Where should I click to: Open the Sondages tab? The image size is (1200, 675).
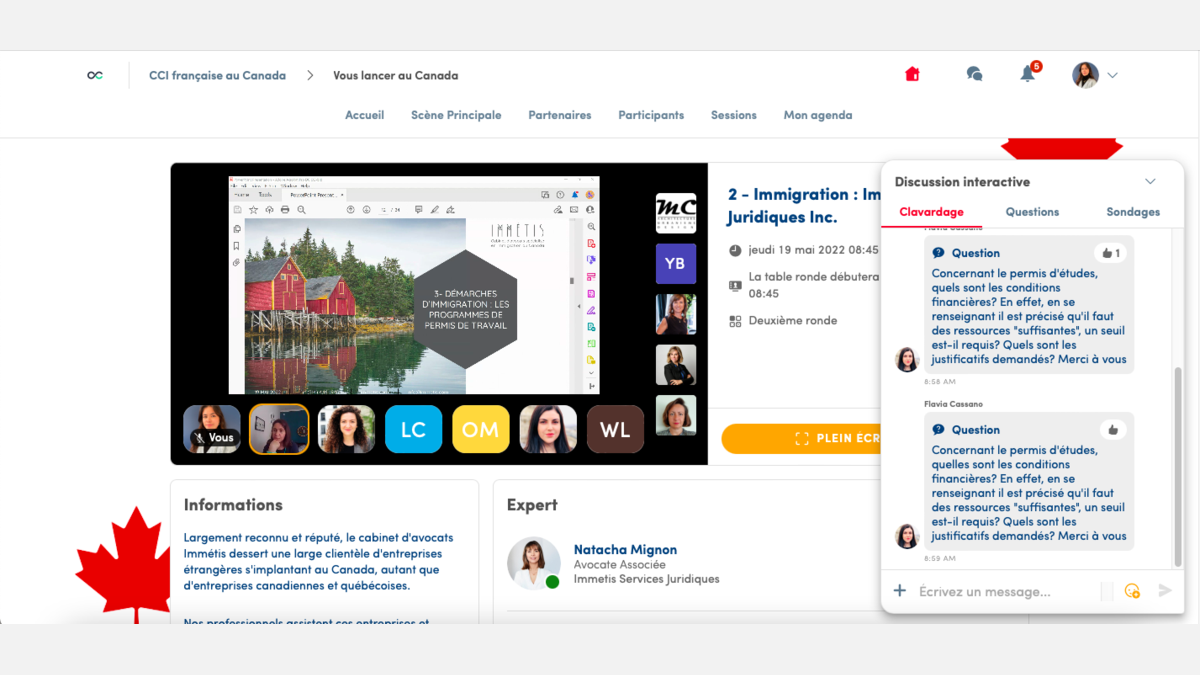[1132, 212]
